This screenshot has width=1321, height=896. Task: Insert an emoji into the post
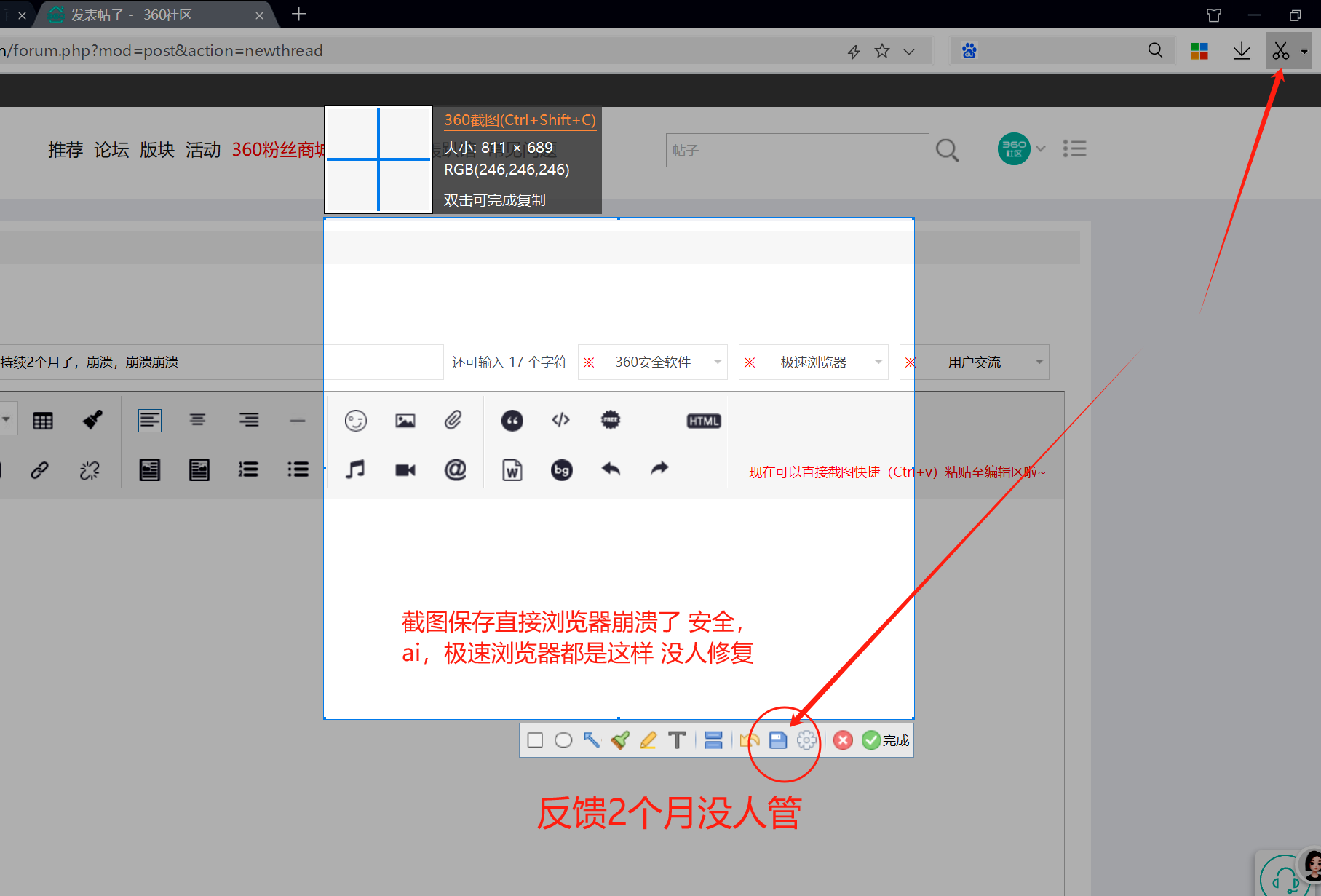click(356, 420)
